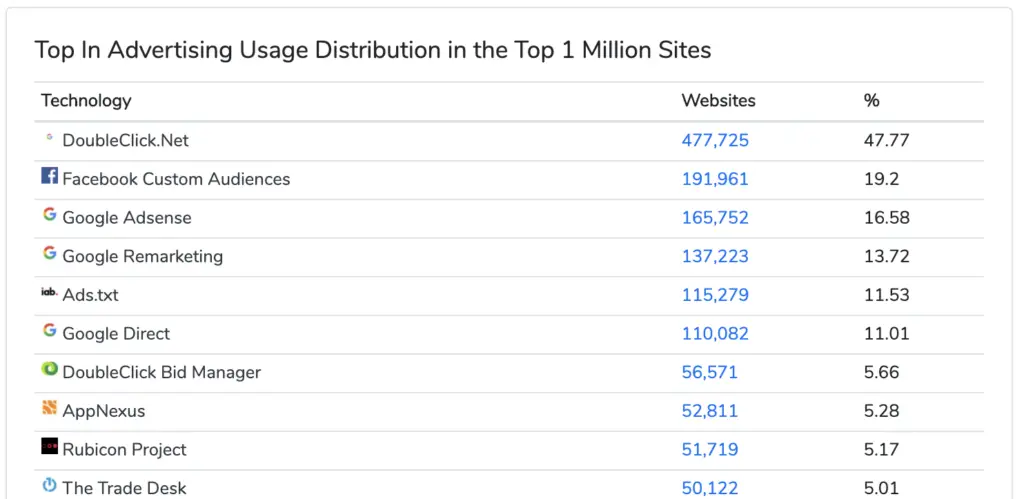Click the DoubleClick.Net logo icon
Image resolution: width=1024 pixels, height=499 pixels.
(49, 137)
